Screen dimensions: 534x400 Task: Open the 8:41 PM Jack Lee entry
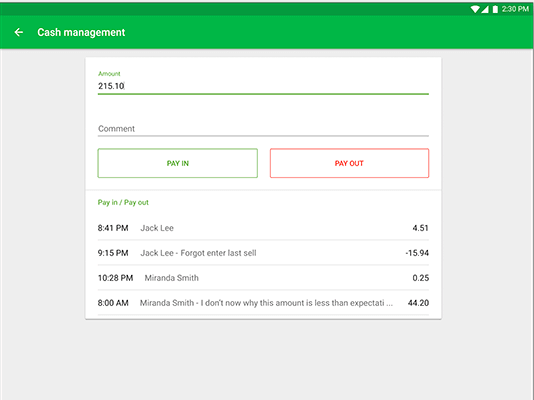click(263, 228)
